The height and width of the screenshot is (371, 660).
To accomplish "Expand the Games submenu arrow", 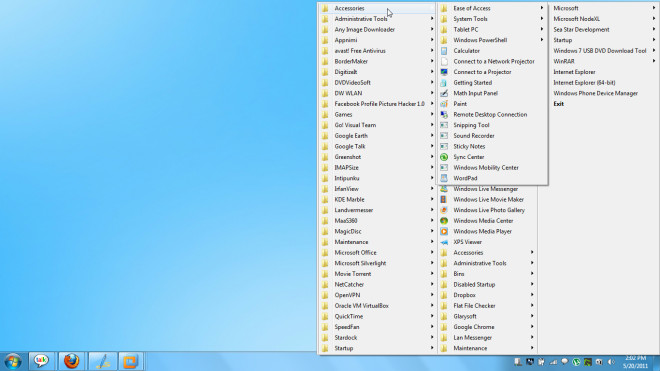I will point(432,114).
